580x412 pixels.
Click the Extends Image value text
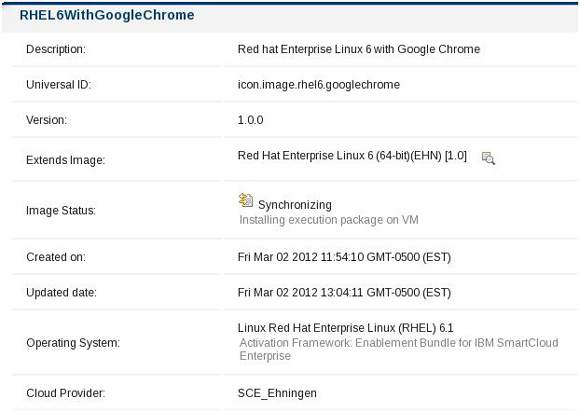click(352, 156)
